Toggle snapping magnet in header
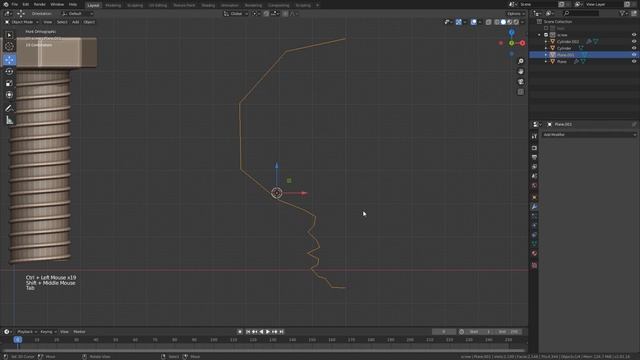Viewport: 640px width, 360px height. pos(266,13)
